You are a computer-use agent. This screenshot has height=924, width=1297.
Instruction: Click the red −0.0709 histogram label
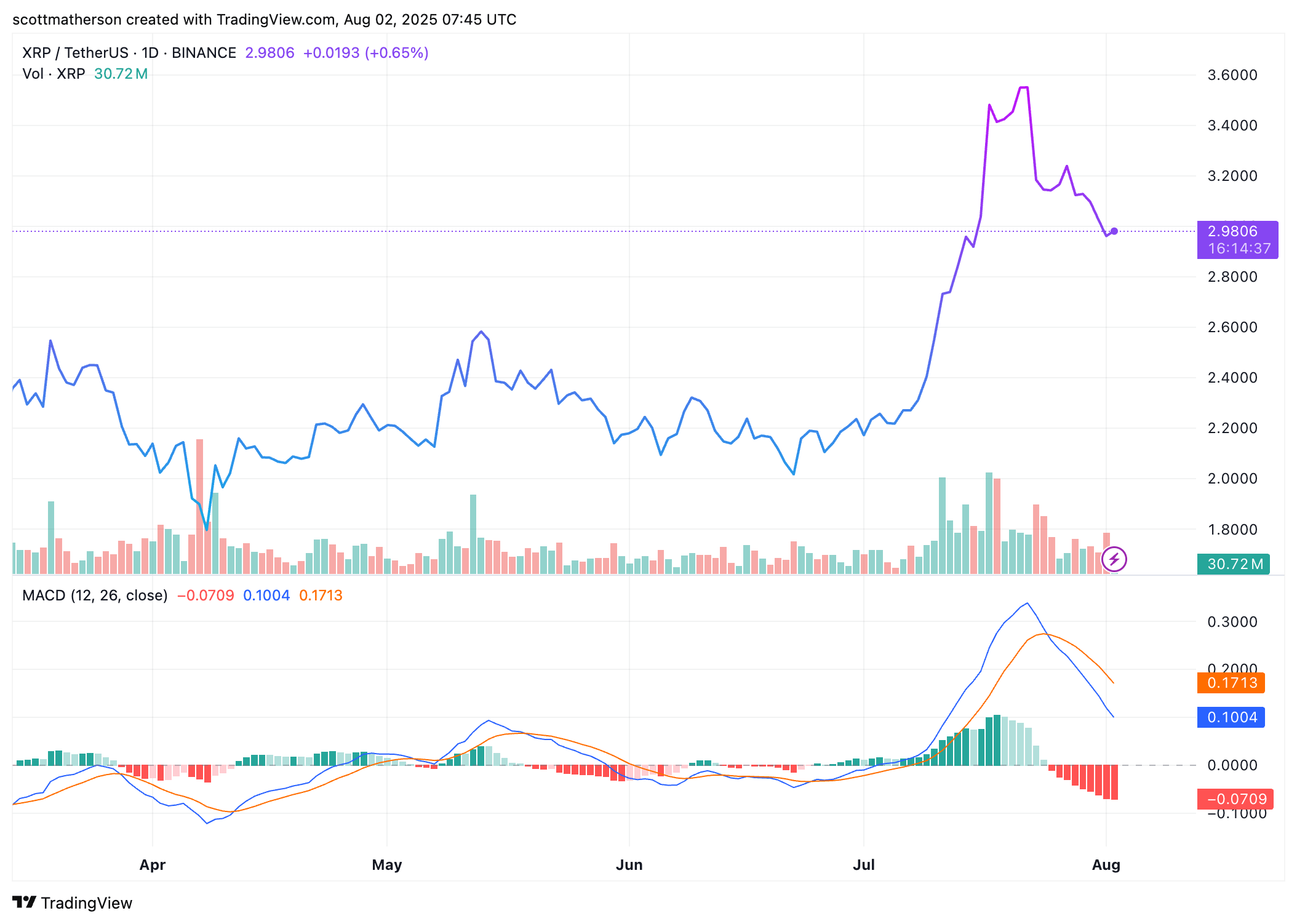click(x=1234, y=799)
